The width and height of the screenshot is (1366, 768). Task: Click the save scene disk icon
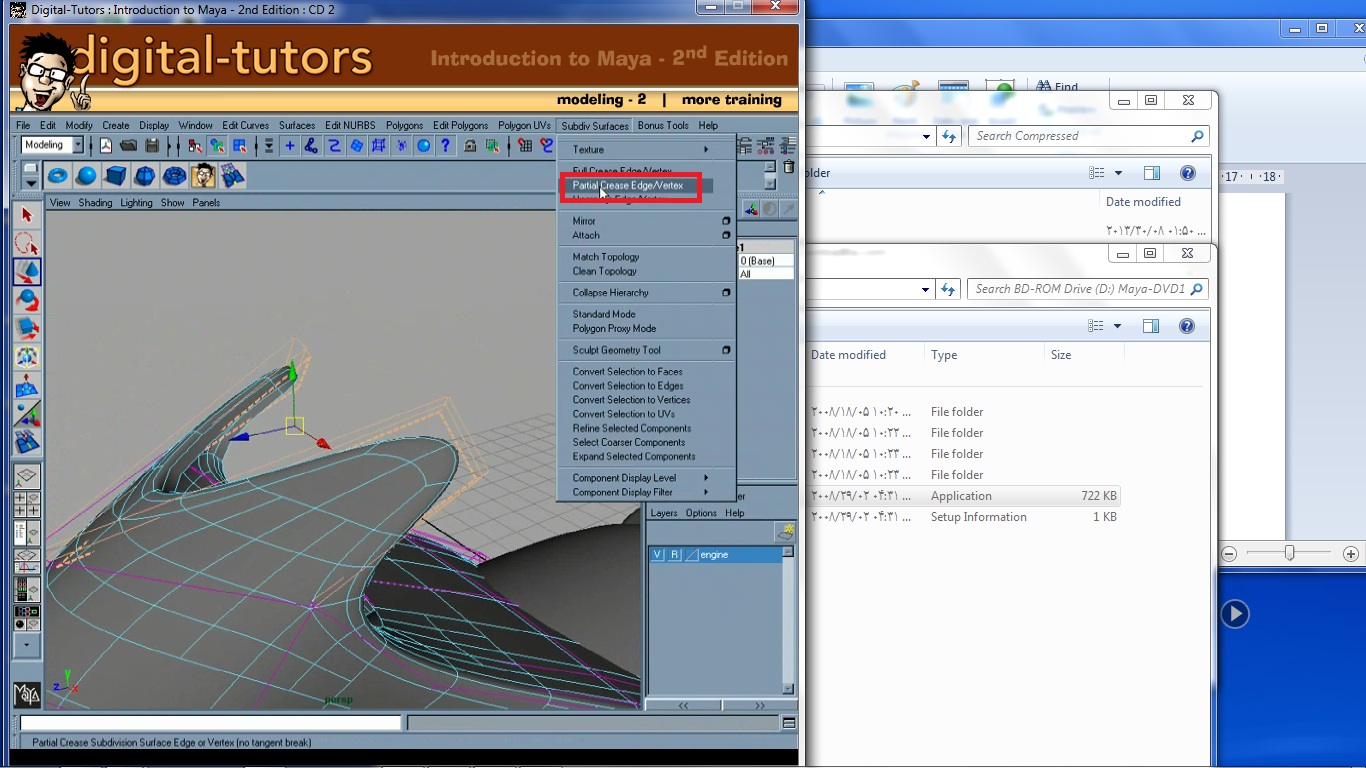(x=152, y=146)
